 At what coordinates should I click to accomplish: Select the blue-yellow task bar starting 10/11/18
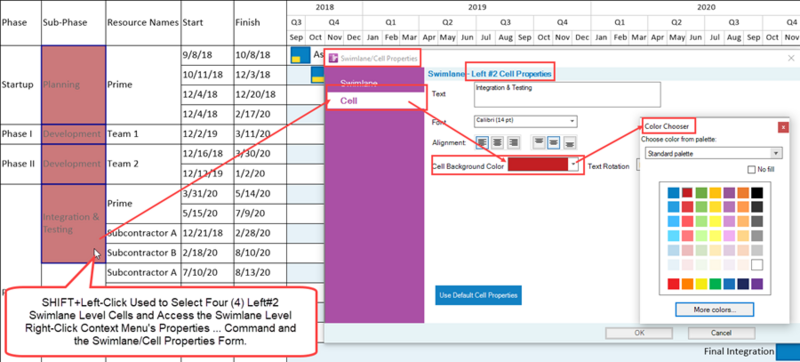(317, 74)
